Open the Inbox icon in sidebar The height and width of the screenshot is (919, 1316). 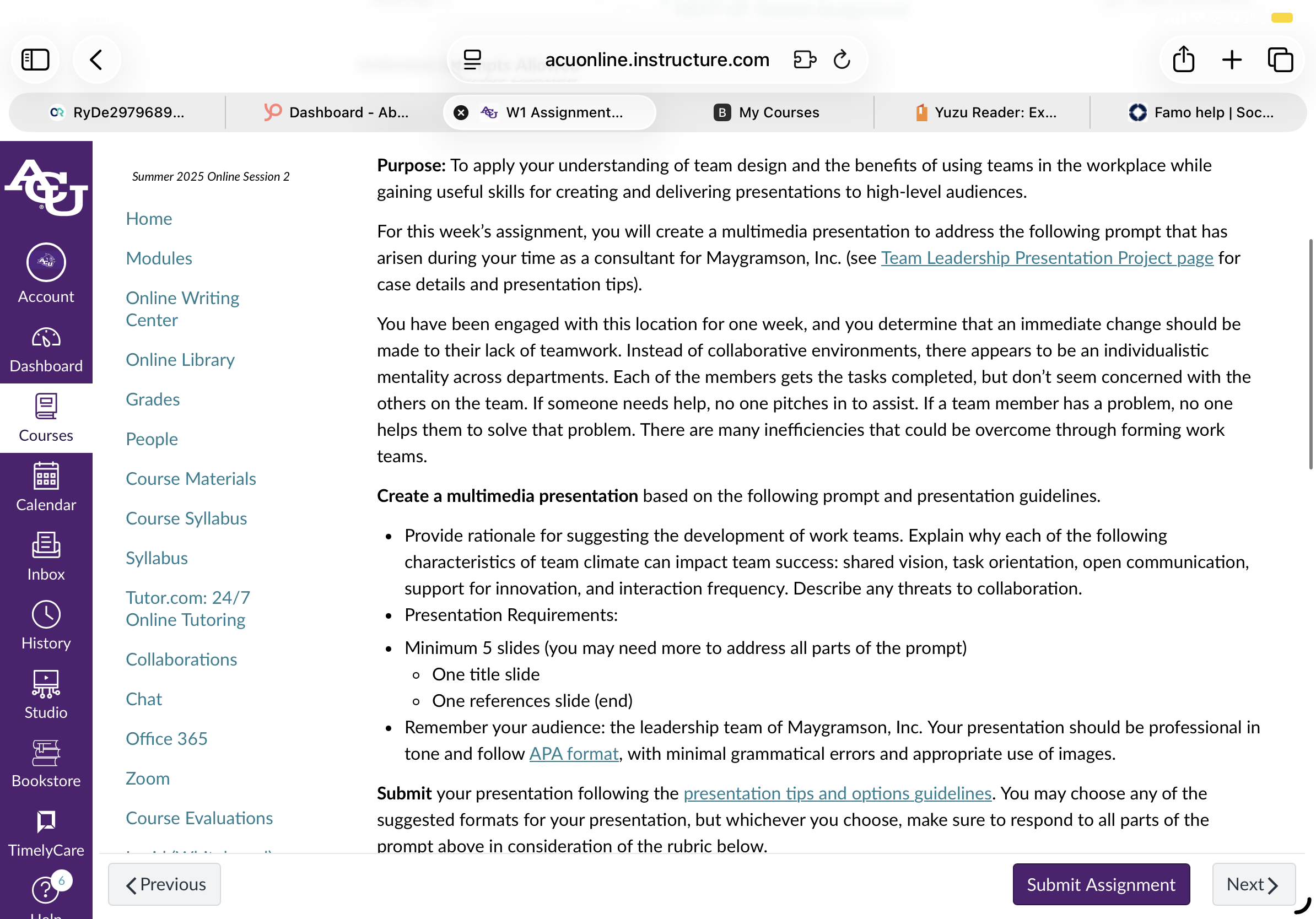click(46, 545)
